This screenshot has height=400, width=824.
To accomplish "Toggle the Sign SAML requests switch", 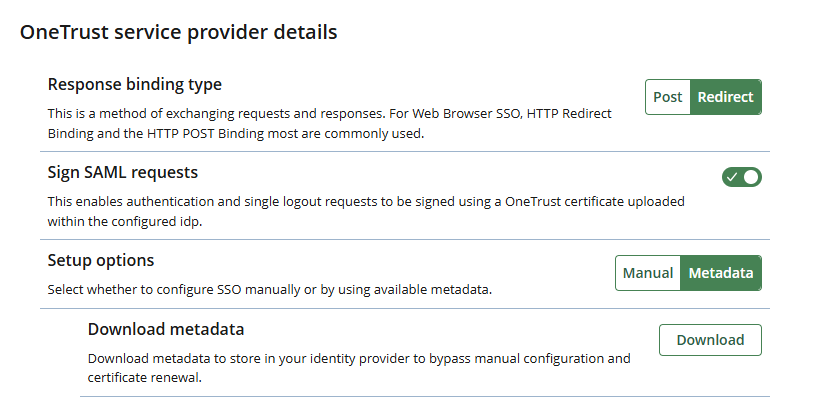I will (741, 177).
